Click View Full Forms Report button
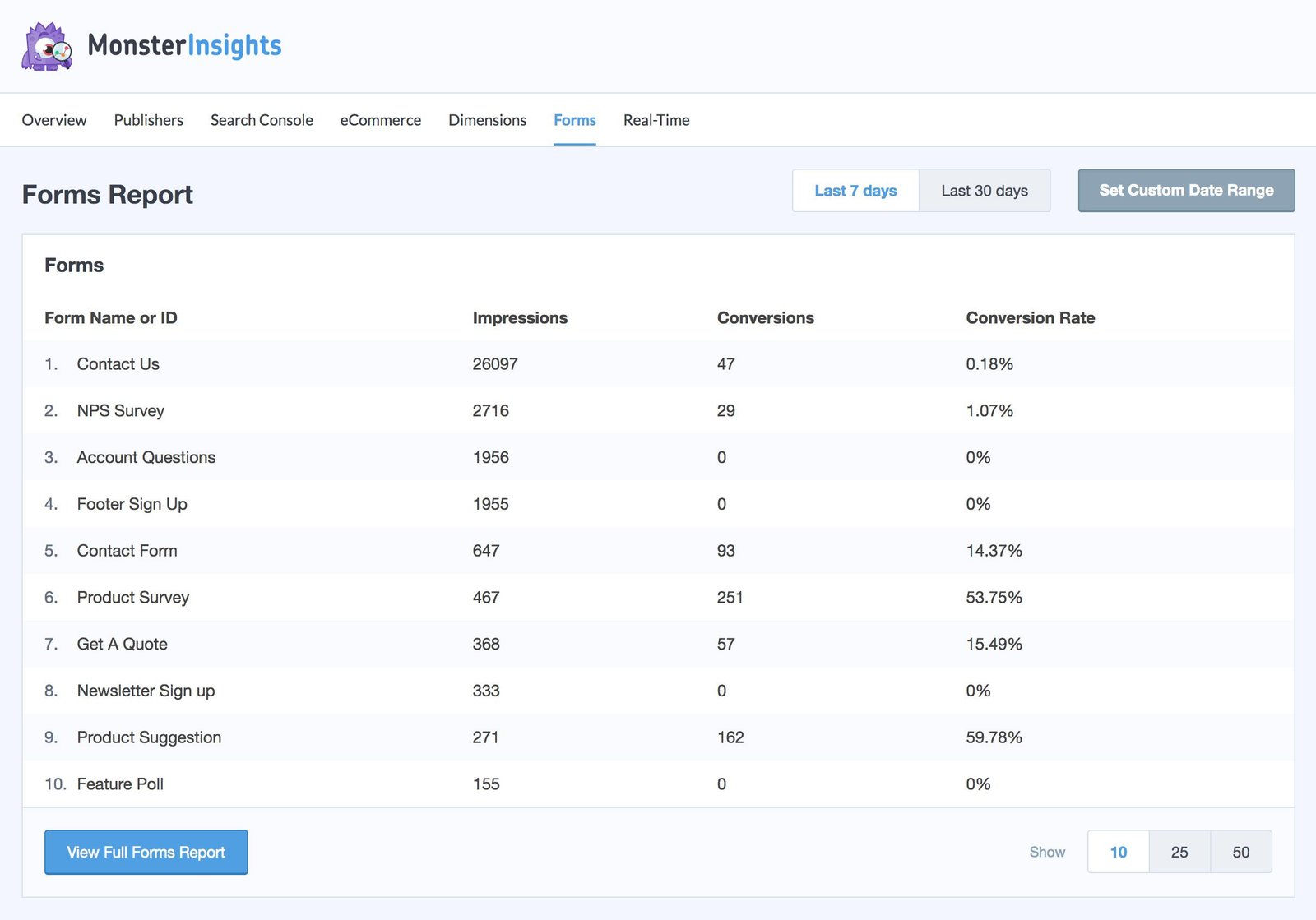Screen dimensions: 1316x920 (146, 853)
